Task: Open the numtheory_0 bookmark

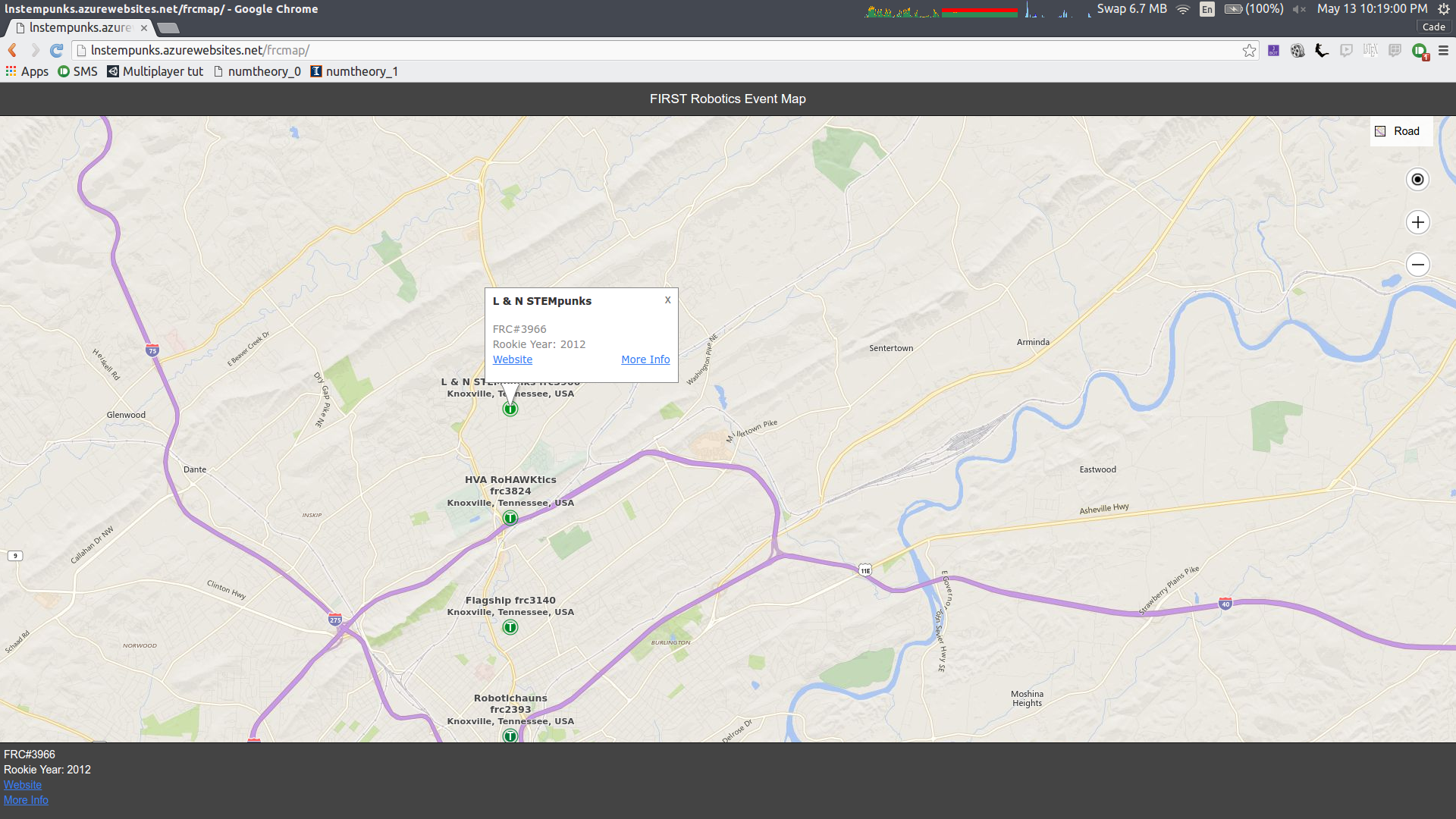Action: [x=257, y=71]
